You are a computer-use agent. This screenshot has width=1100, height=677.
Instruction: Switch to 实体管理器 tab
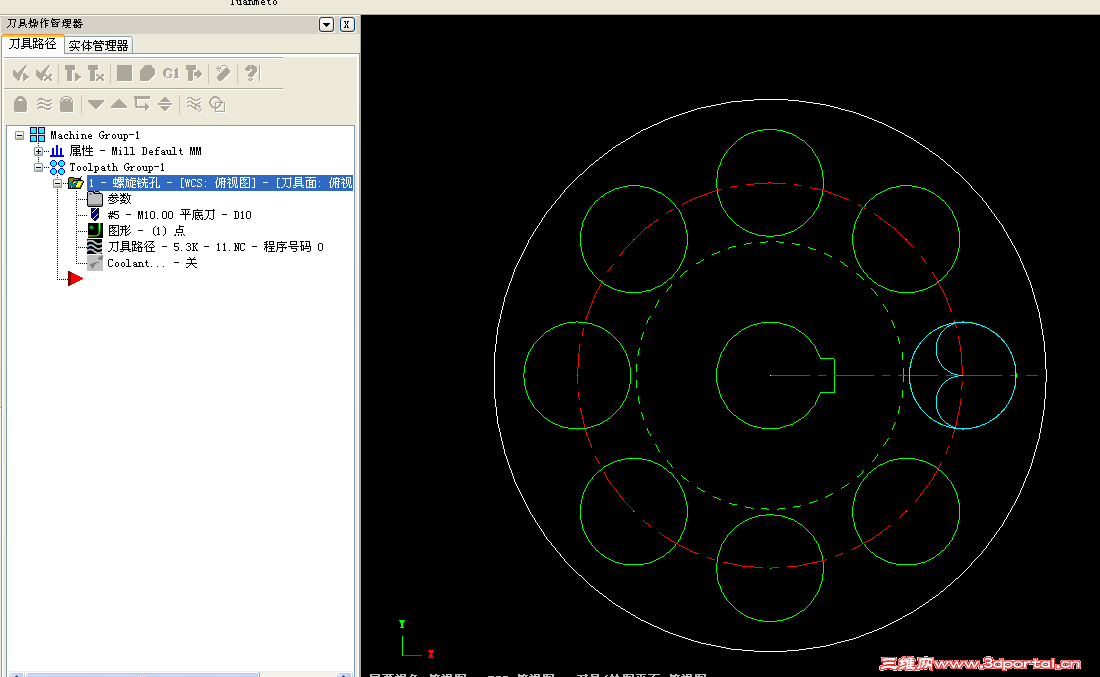point(98,46)
